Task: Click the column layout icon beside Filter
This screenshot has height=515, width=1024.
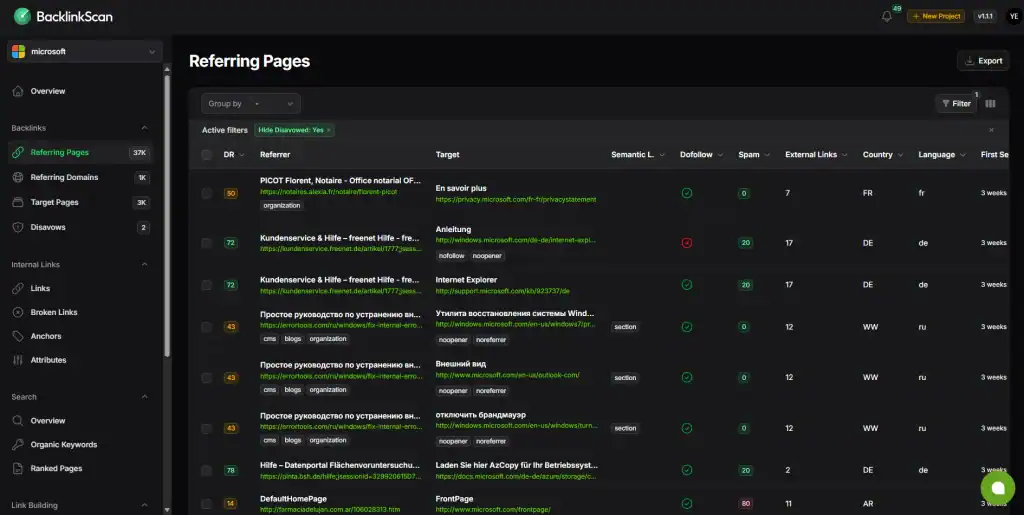Action: pyautogui.click(x=991, y=103)
